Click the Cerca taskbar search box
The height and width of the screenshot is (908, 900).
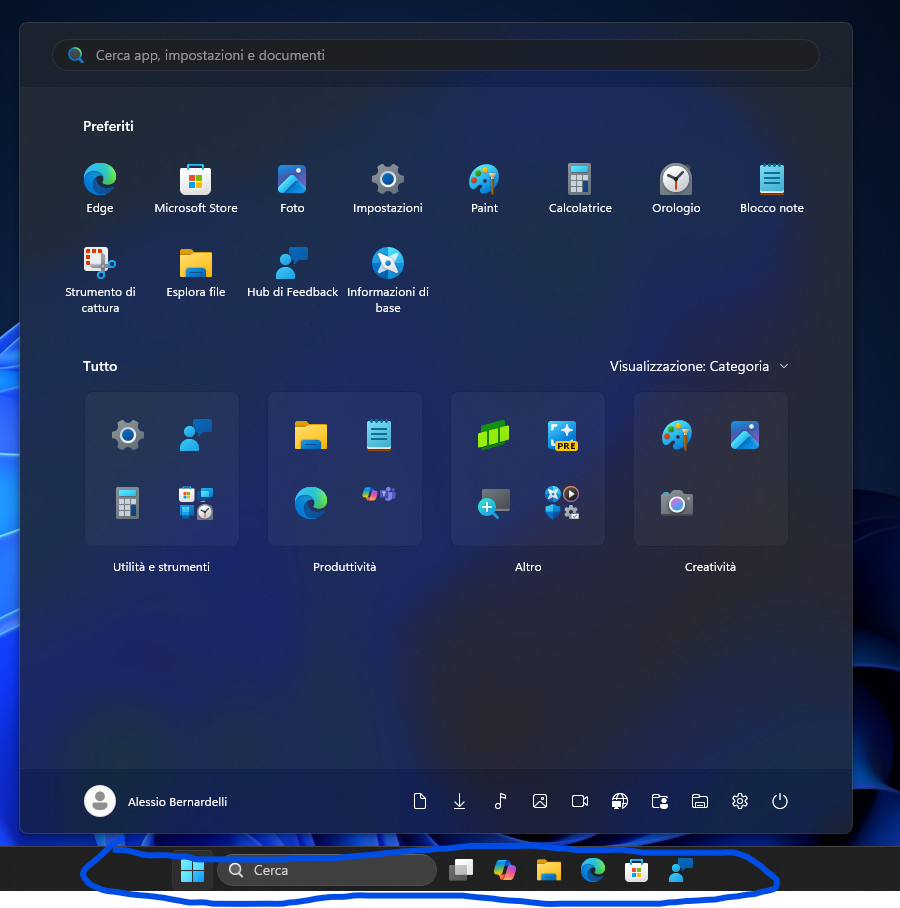(327, 870)
